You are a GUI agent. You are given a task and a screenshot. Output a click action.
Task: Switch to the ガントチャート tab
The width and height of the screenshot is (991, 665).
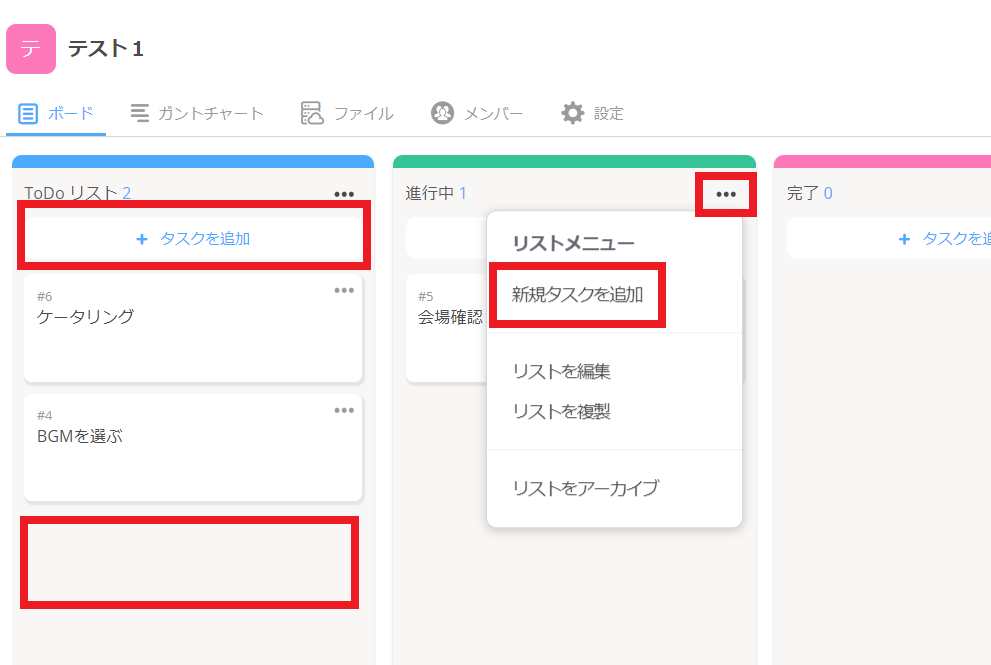[x=210, y=113]
